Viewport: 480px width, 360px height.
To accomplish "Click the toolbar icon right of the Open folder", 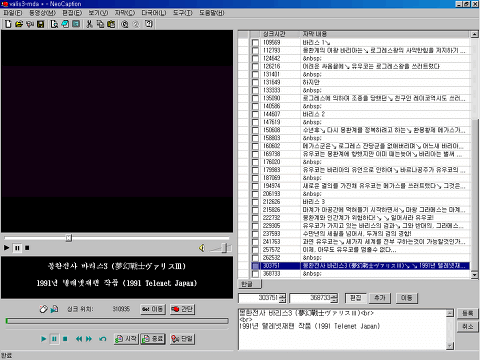I will pyautogui.click(x=30, y=24).
